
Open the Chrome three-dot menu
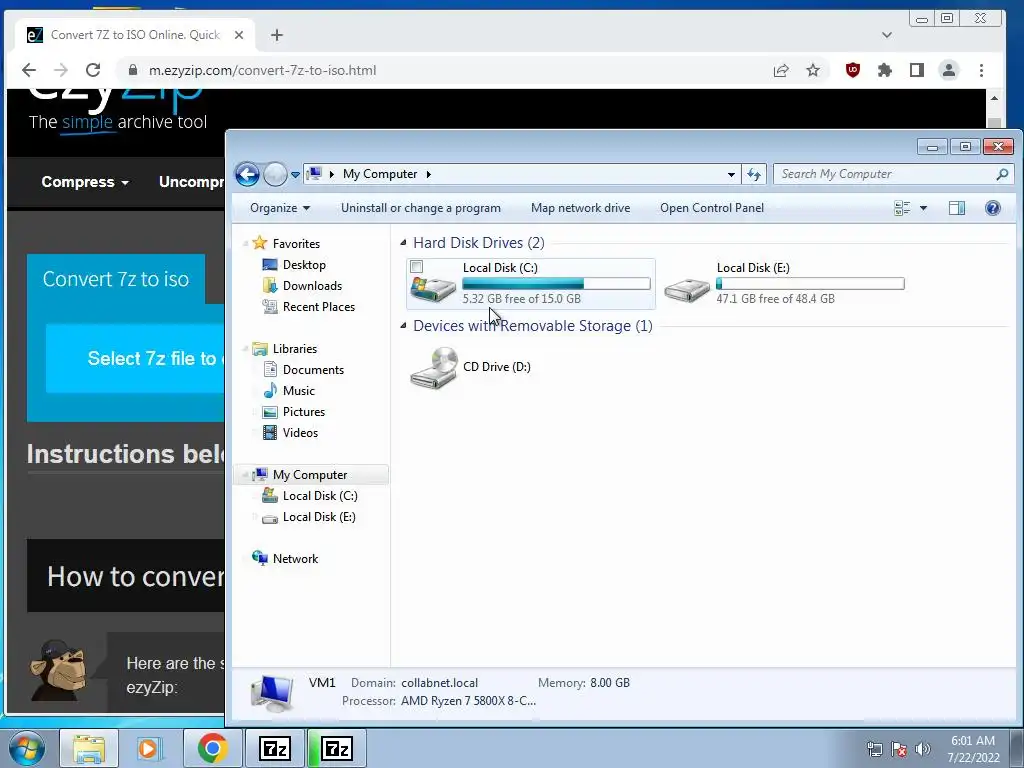982,71
